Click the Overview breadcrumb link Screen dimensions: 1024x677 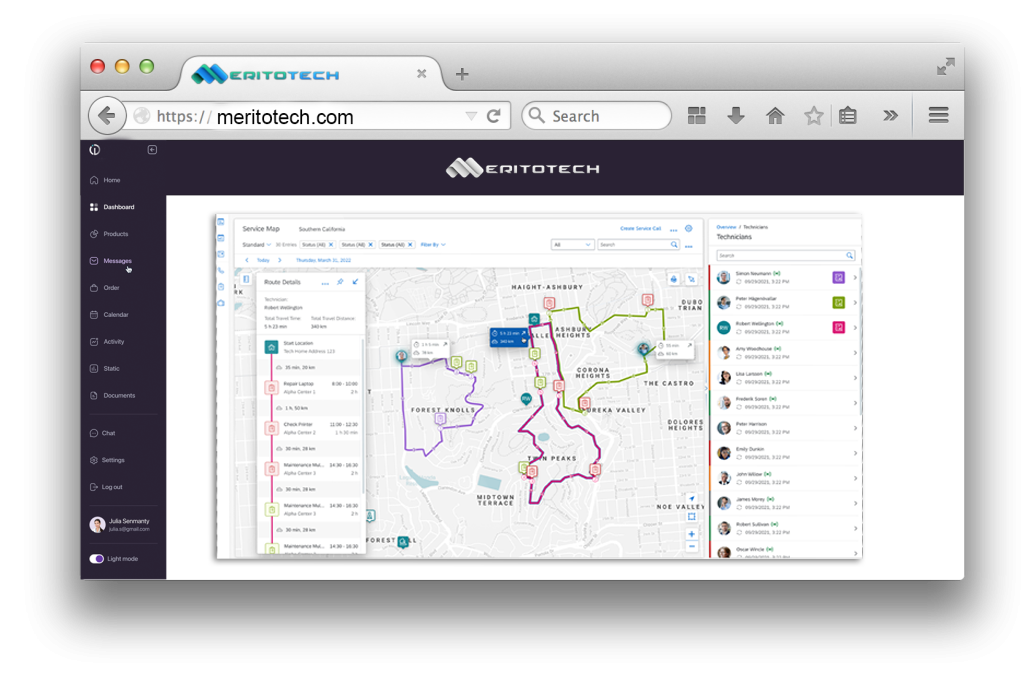point(726,227)
